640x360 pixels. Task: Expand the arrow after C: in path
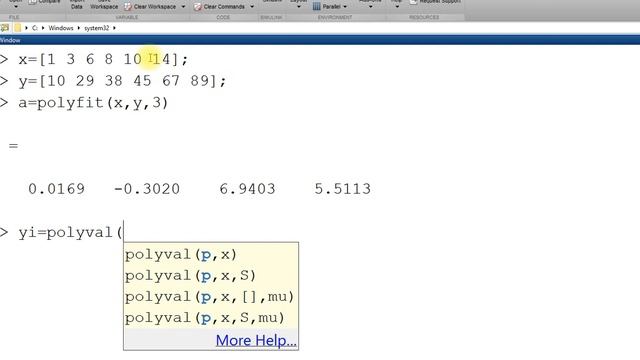pos(43,28)
